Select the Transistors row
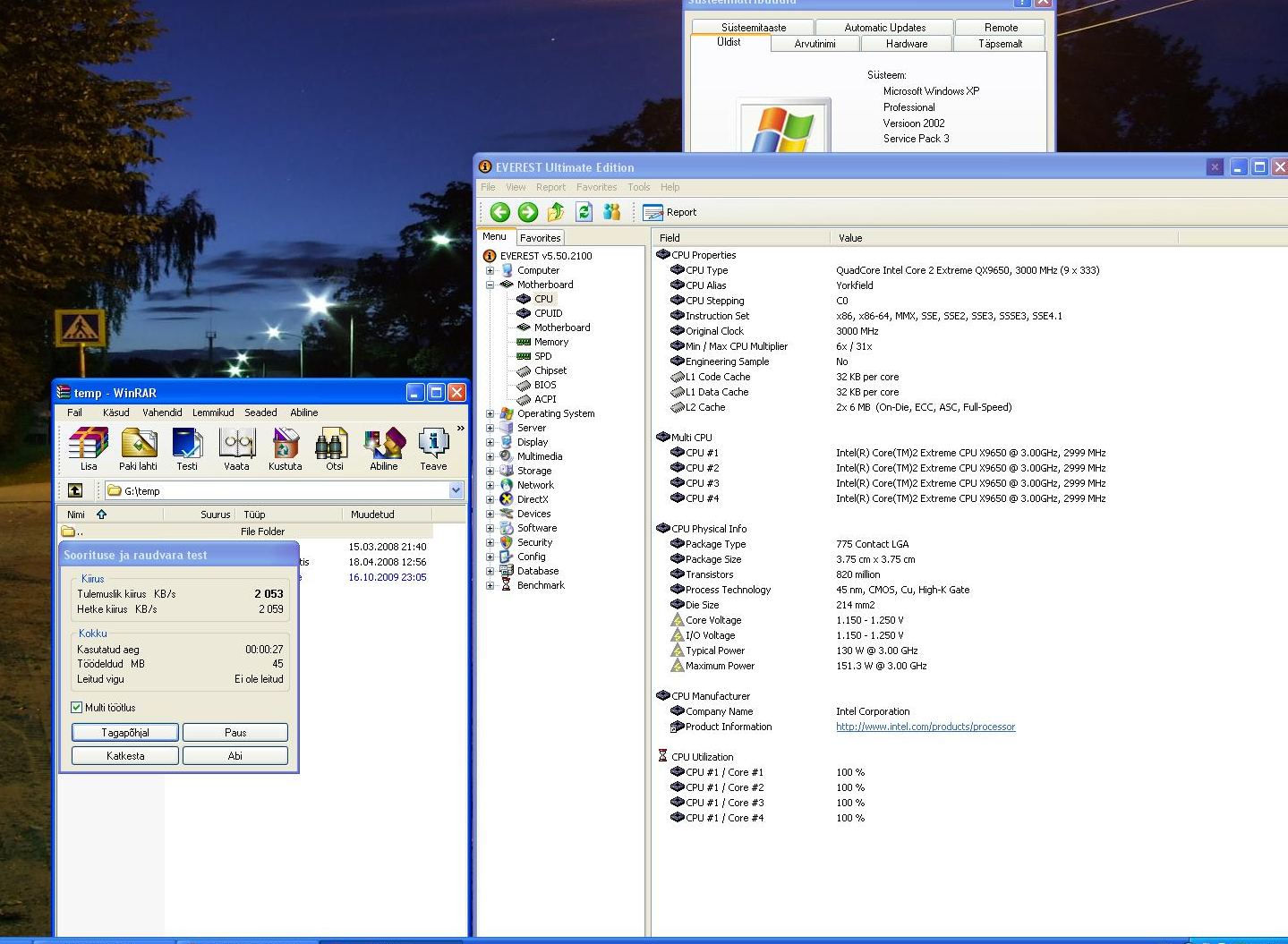This screenshot has height=944, width=1288. 775,574
